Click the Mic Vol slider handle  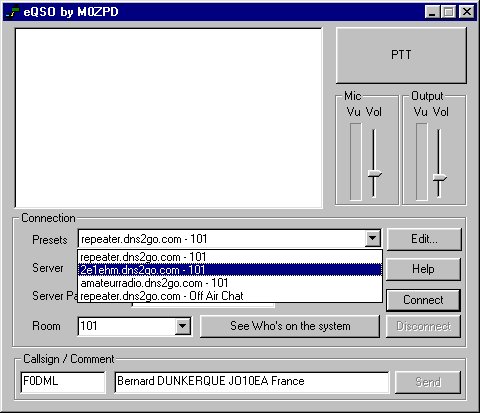click(x=374, y=174)
